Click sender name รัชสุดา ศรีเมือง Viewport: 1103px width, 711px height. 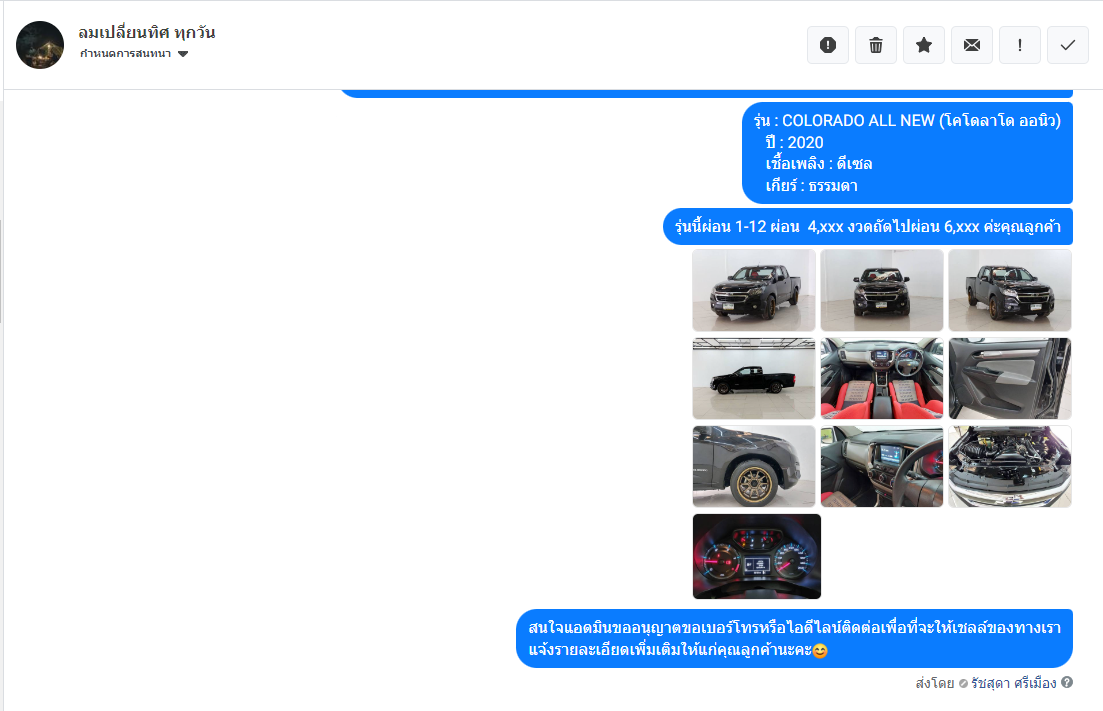(x=1014, y=683)
